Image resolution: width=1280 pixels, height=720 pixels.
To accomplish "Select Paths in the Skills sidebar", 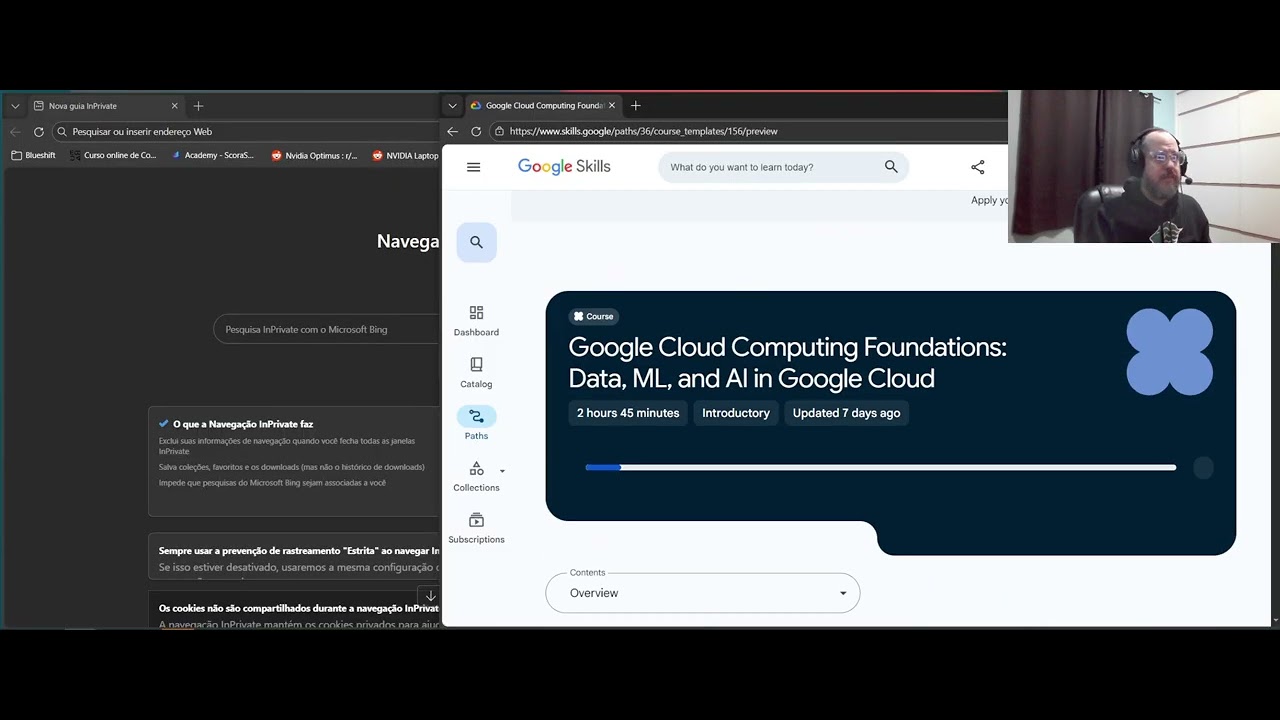I will [476, 424].
